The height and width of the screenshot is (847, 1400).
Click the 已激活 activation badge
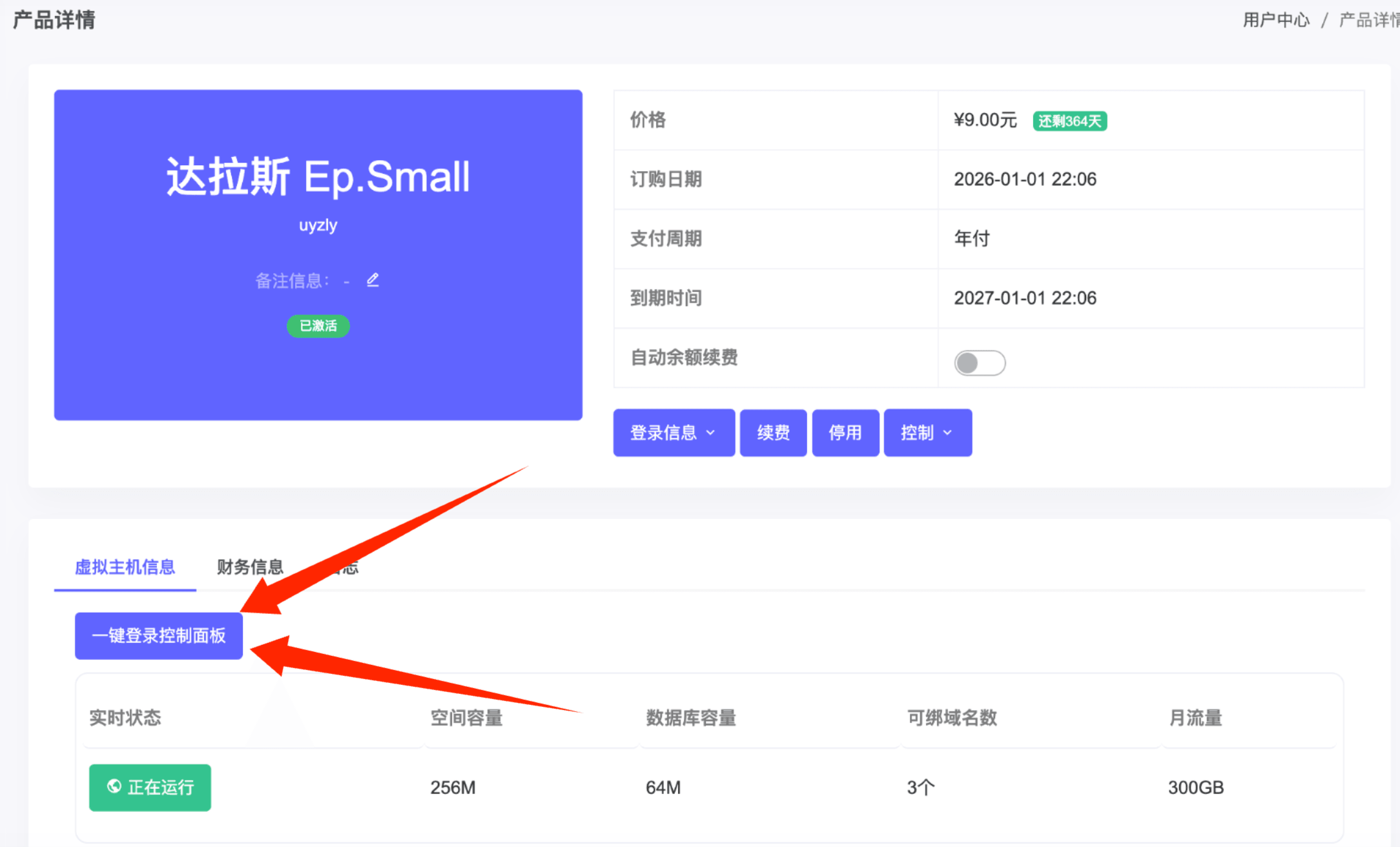coord(318,326)
